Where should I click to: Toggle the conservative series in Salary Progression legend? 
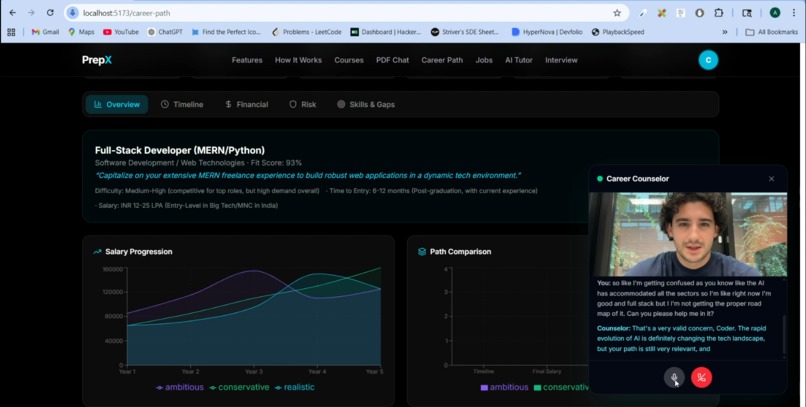[x=239, y=387]
